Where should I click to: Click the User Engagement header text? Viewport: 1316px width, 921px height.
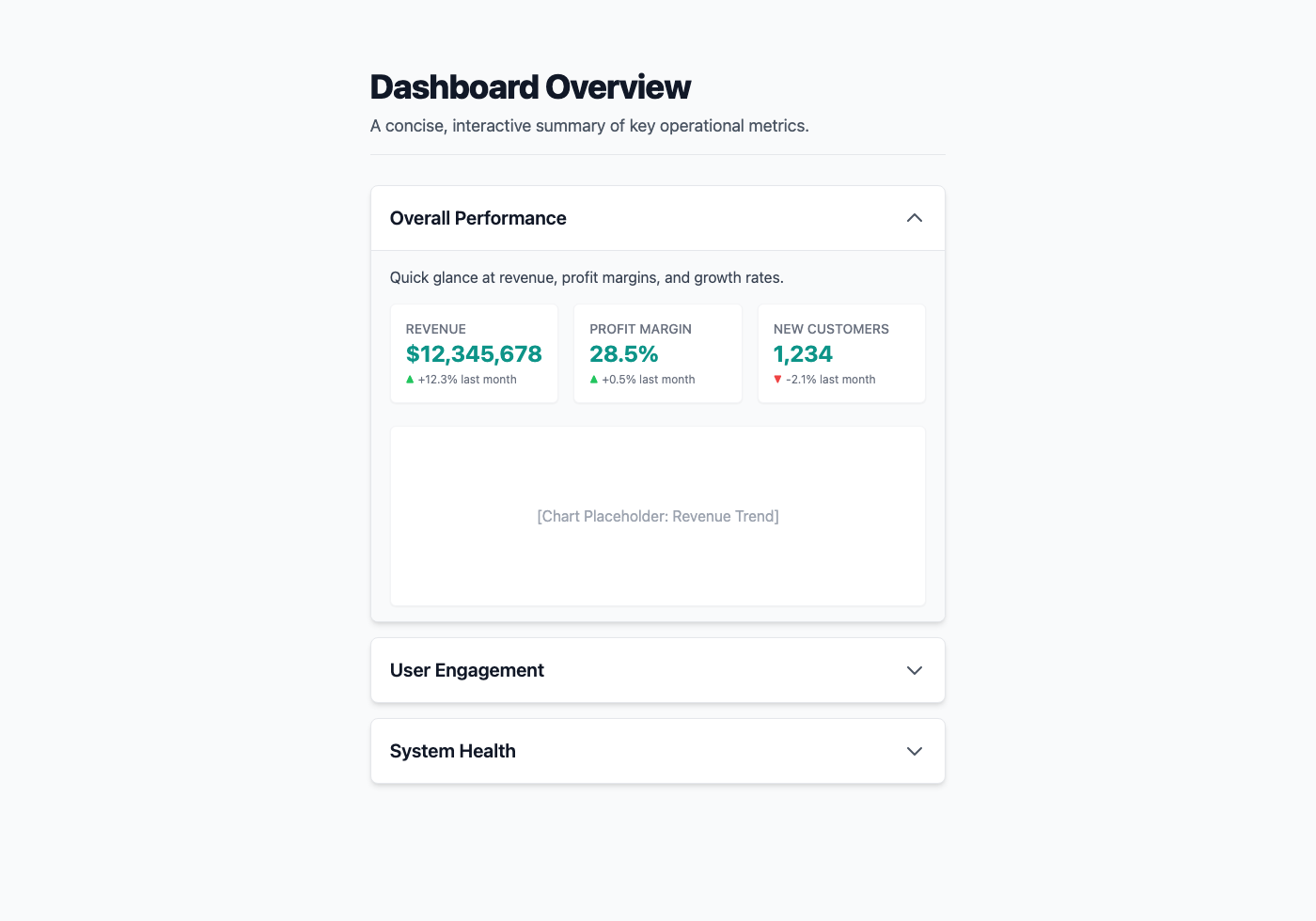pos(467,670)
